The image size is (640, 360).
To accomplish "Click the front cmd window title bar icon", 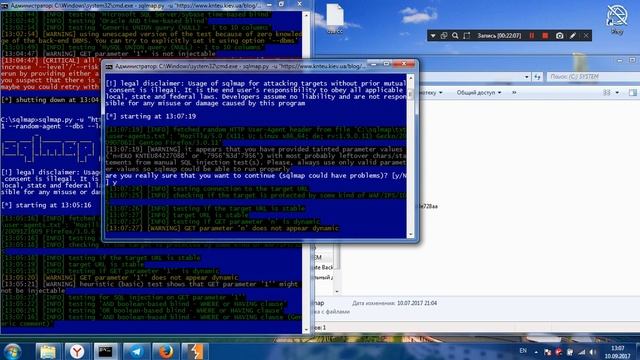I will pos(109,66).
